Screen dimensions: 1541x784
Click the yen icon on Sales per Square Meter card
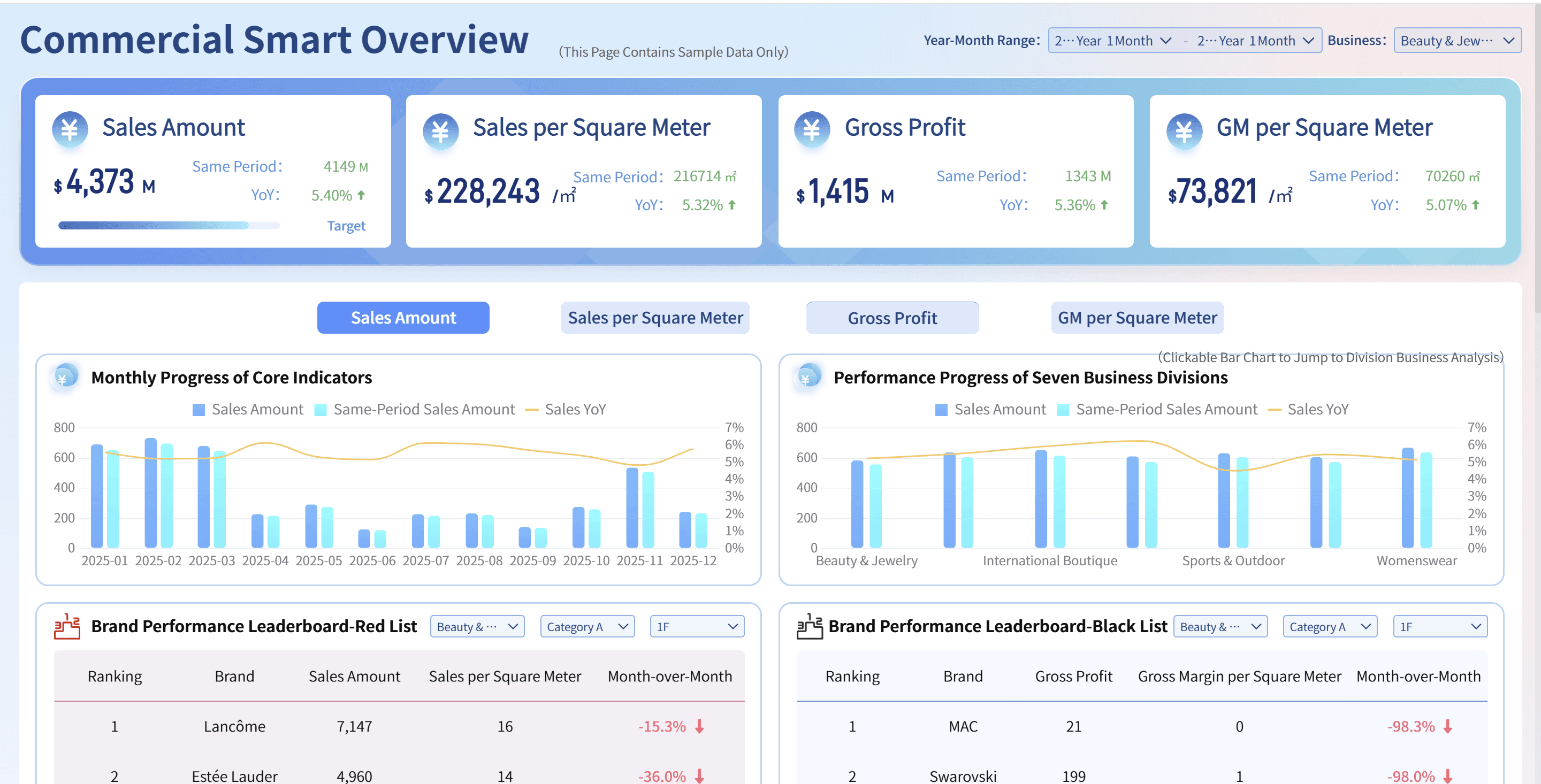441,131
